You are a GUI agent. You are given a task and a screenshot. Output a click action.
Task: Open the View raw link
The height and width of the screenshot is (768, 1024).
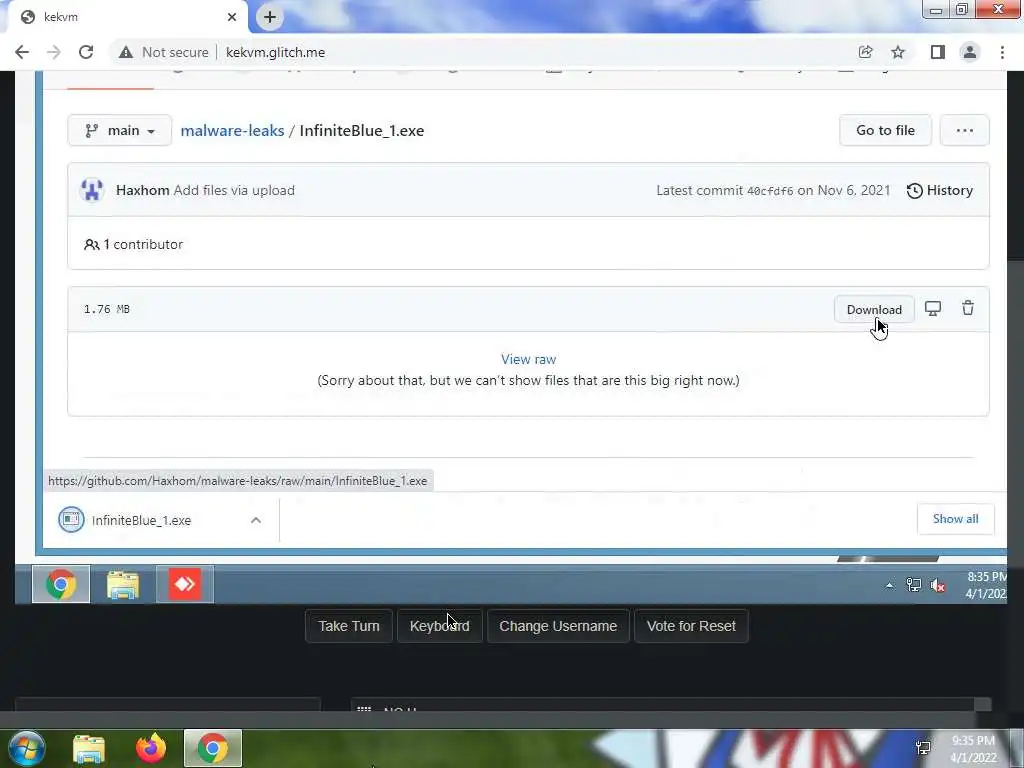528,359
